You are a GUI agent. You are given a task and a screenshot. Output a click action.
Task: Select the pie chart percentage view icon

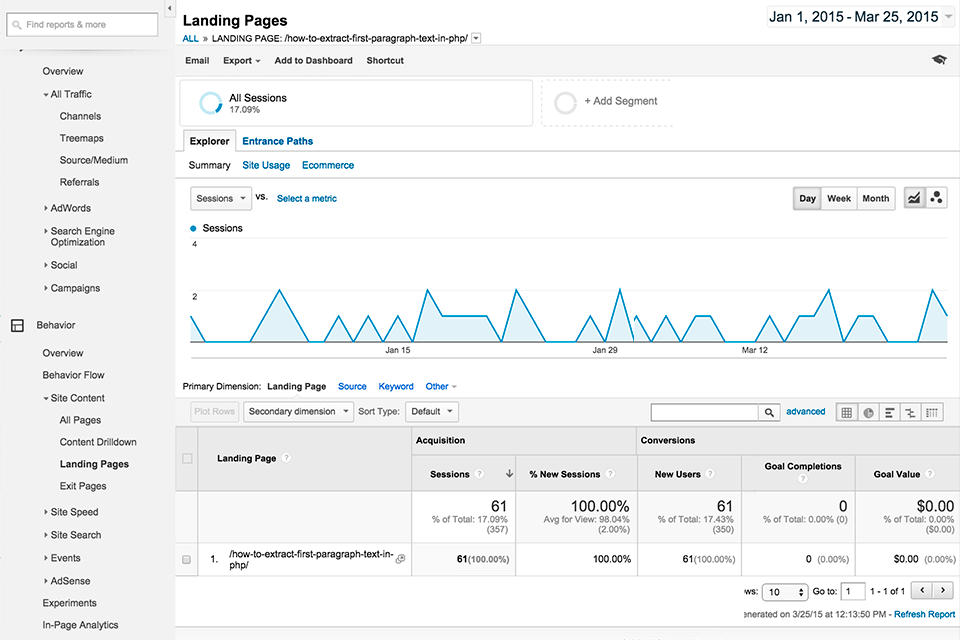coord(868,412)
